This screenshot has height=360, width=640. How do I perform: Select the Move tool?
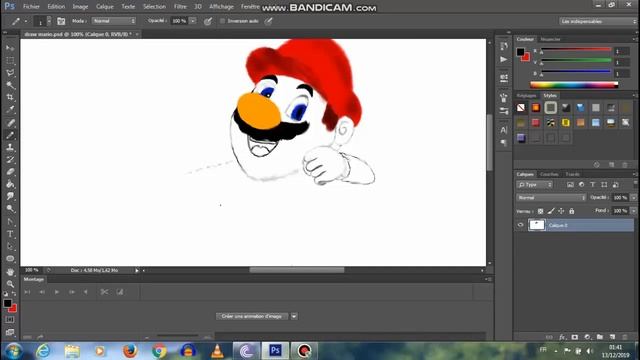[10, 48]
